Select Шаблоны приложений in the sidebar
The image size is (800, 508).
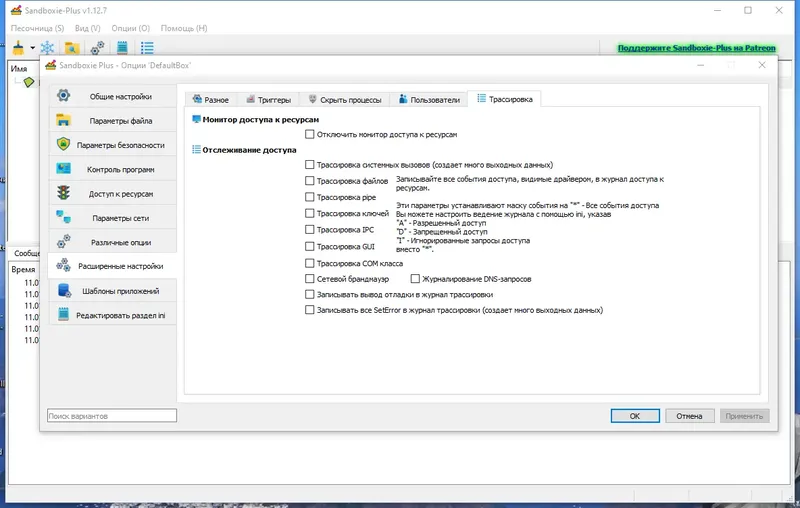point(113,291)
